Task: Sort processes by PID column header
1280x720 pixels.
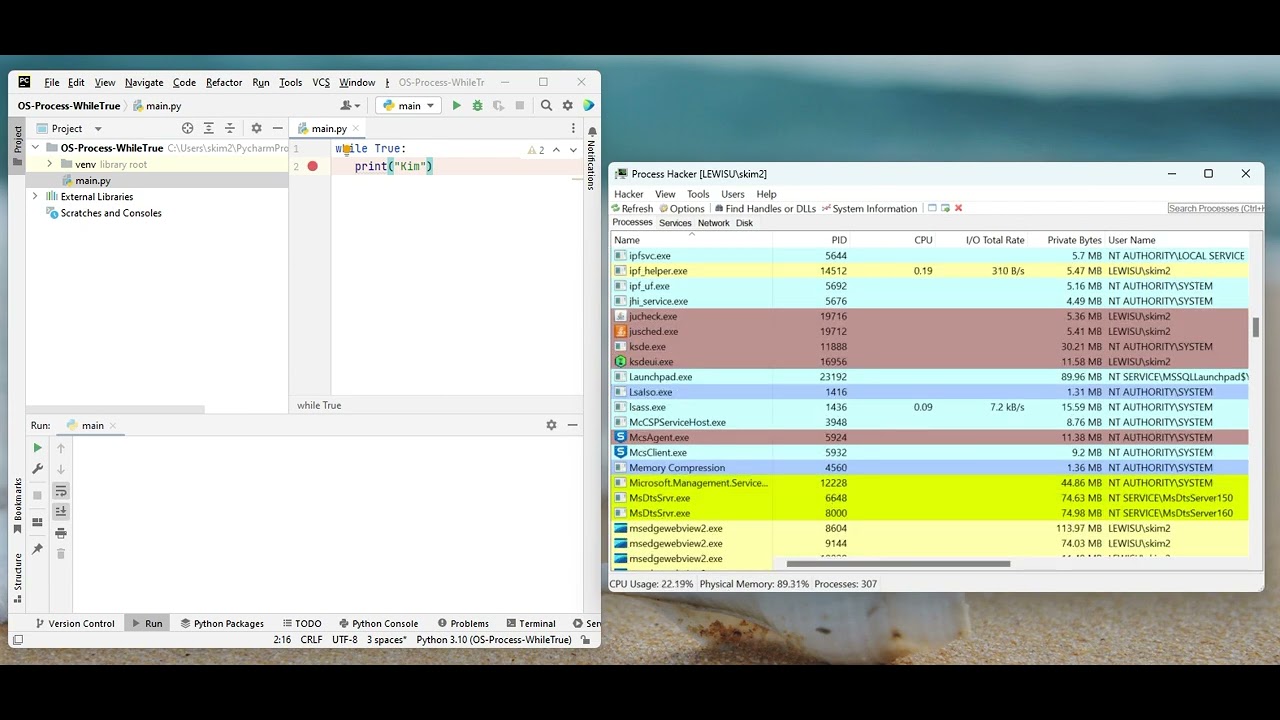Action: 839,240
